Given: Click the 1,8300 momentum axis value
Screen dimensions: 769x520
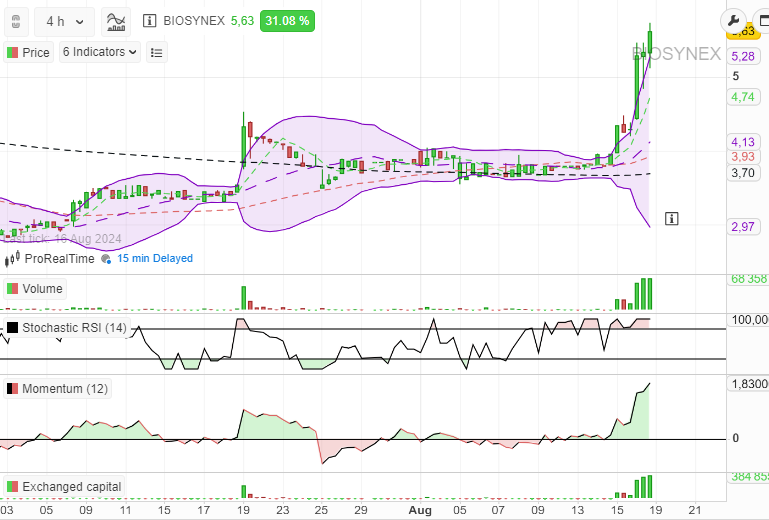Looking at the screenshot, I should (750, 384).
